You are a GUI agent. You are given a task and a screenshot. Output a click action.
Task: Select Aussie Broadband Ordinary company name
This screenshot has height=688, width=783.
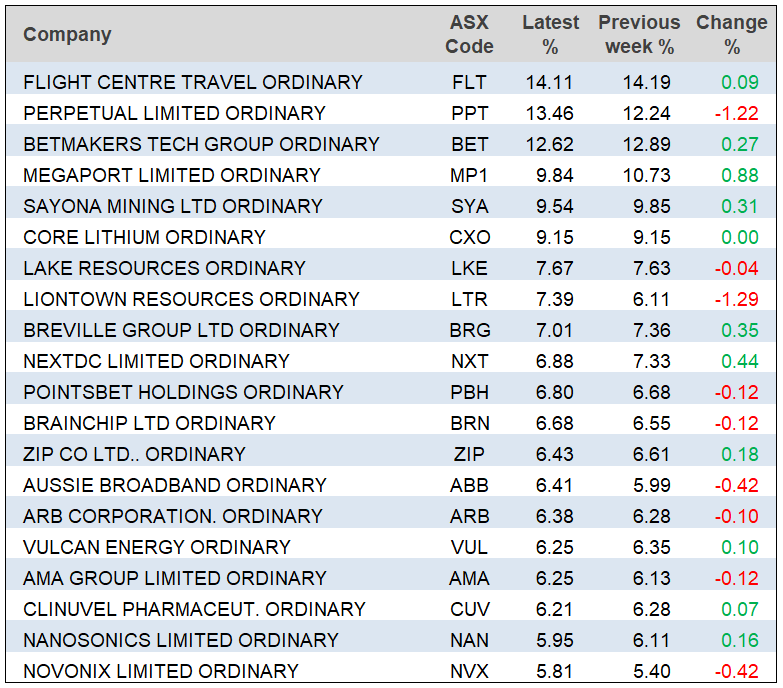(x=175, y=485)
